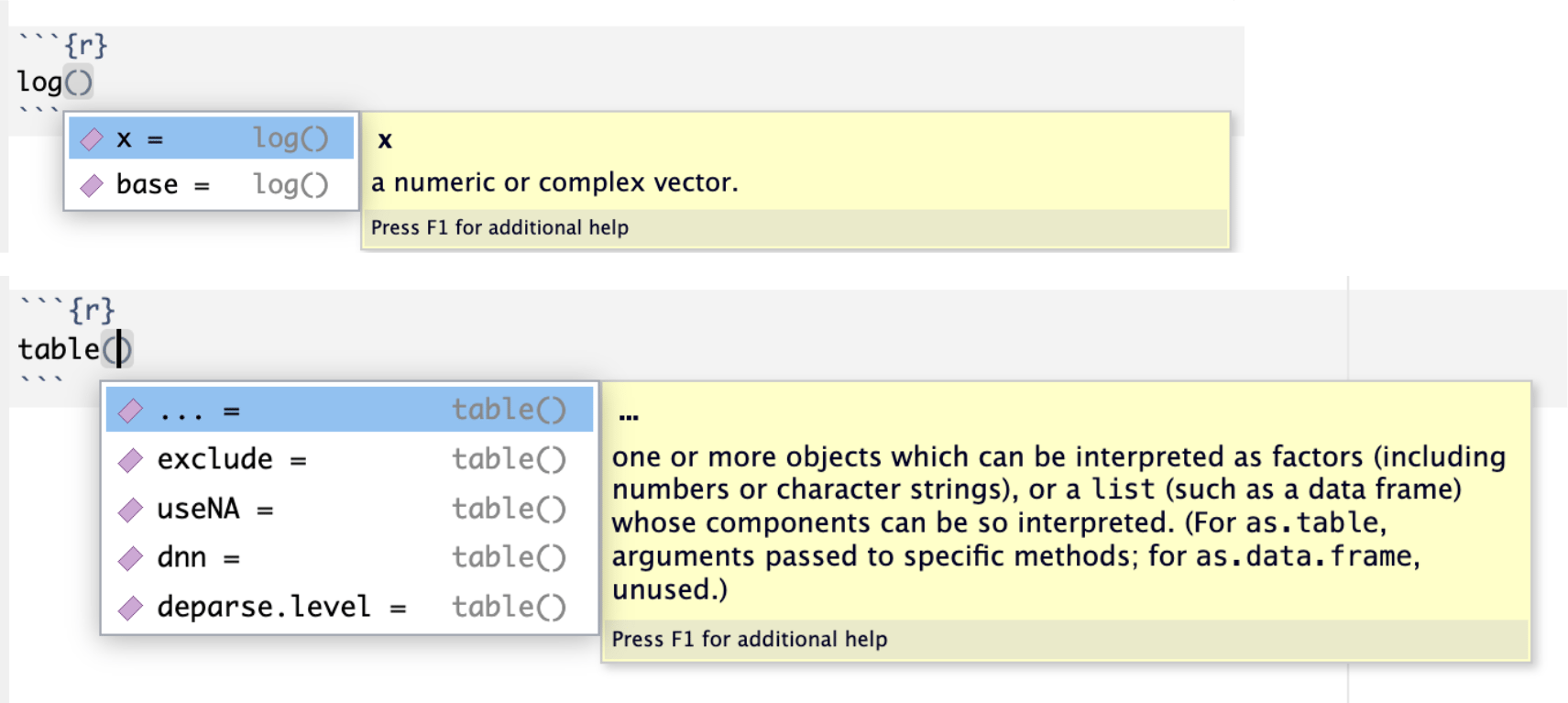
Task: Choose the exclude = argument suggestion
Action: [x=349, y=459]
